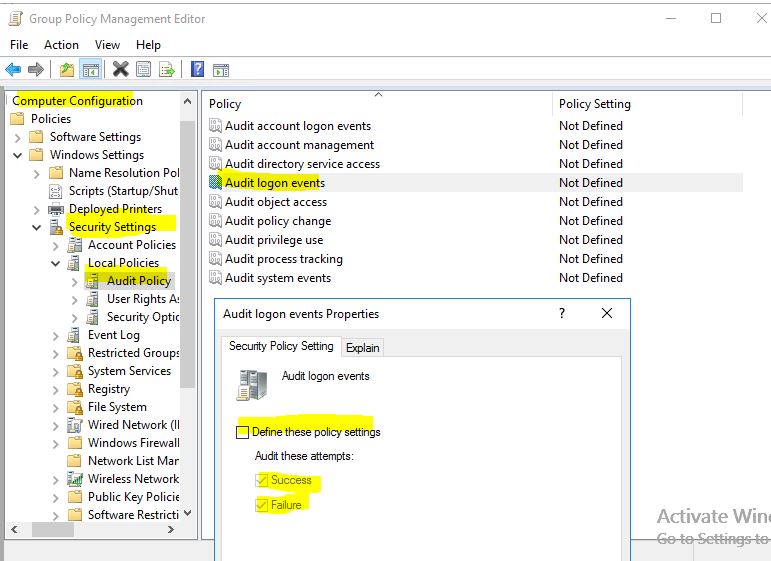Screen dimensions: 771x561
Task: Select the File System tree item
Action: point(117,407)
